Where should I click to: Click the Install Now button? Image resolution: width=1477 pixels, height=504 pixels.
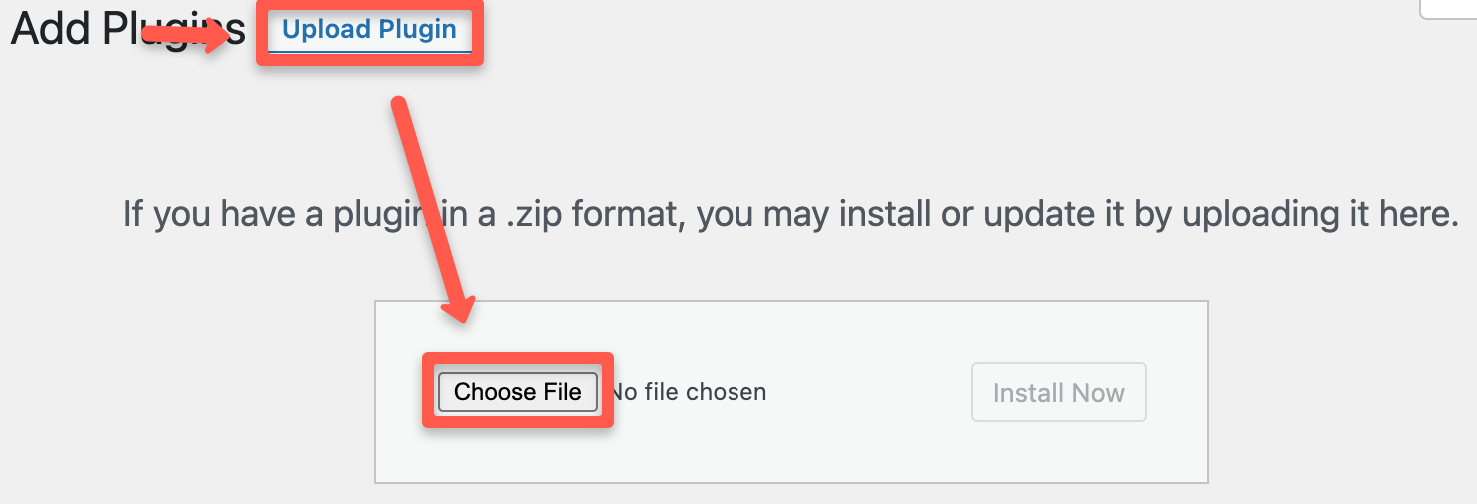[1058, 393]
